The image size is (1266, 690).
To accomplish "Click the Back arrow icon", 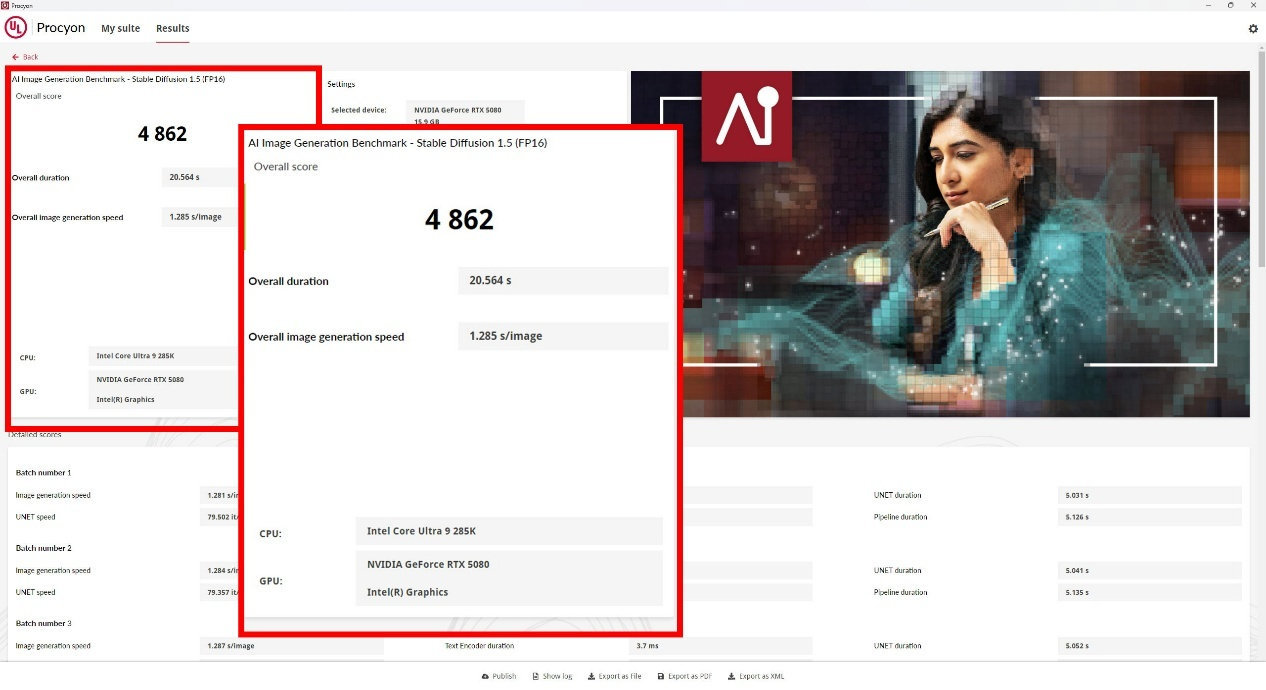I will (x=15, y=57).
